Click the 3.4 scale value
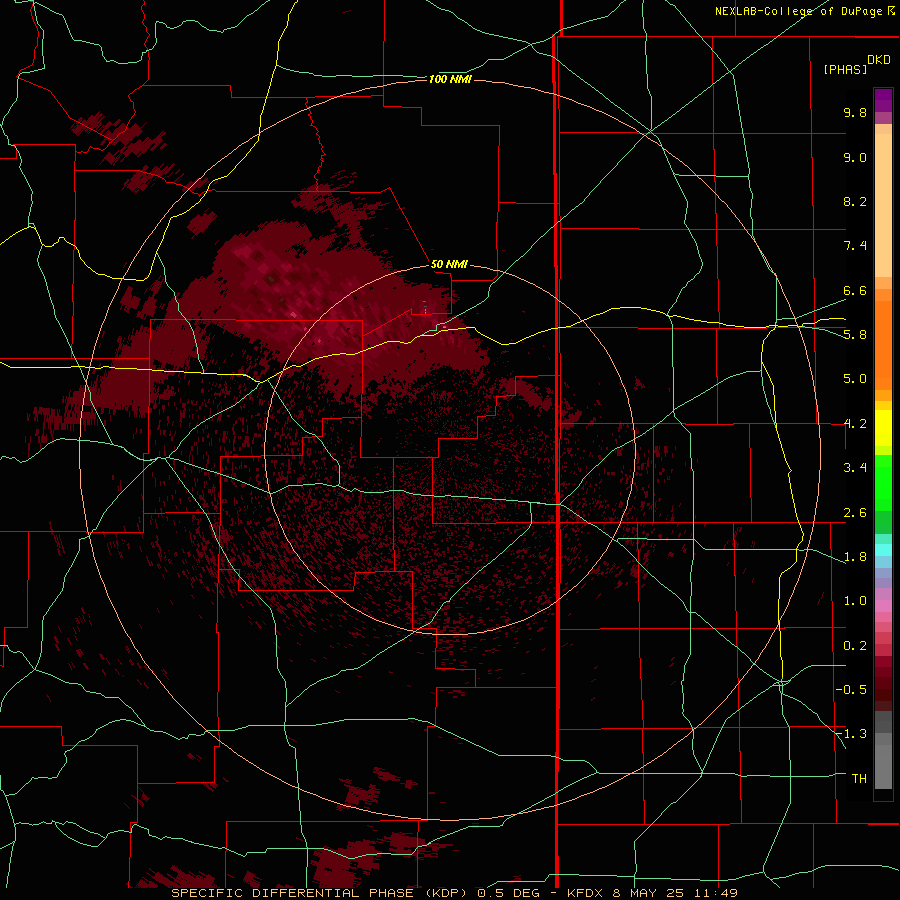This screenshot has height=900, width=900. coord(855,468)
